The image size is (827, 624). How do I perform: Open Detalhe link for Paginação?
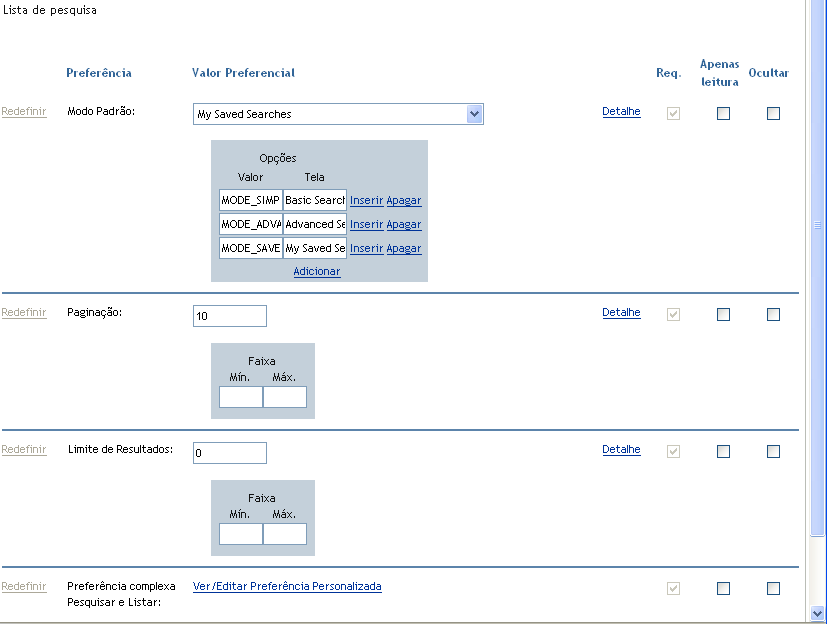[x=621, y=312]
